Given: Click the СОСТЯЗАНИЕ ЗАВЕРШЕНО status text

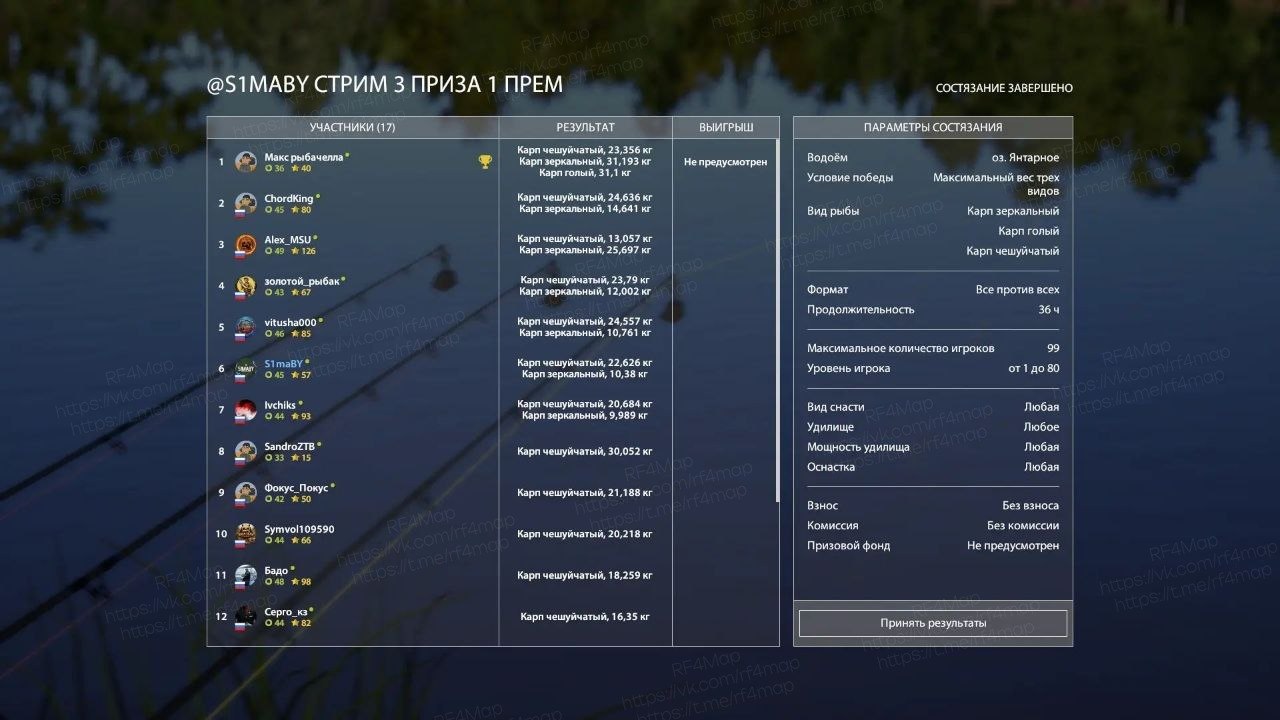Looking at the screenshot, I should click(x=1004, y=88).
